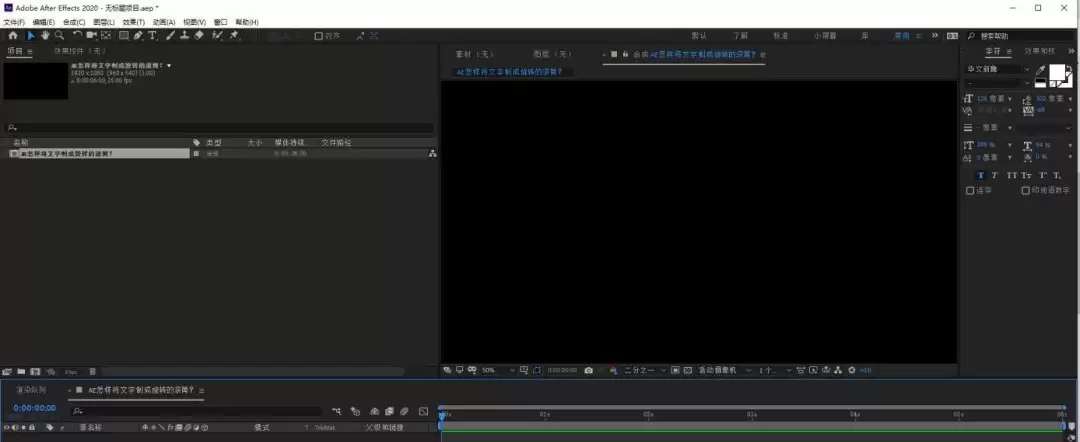Toggle faux bold text button
This screenshot has height=442, width=1080.
(x=981, y=175)
